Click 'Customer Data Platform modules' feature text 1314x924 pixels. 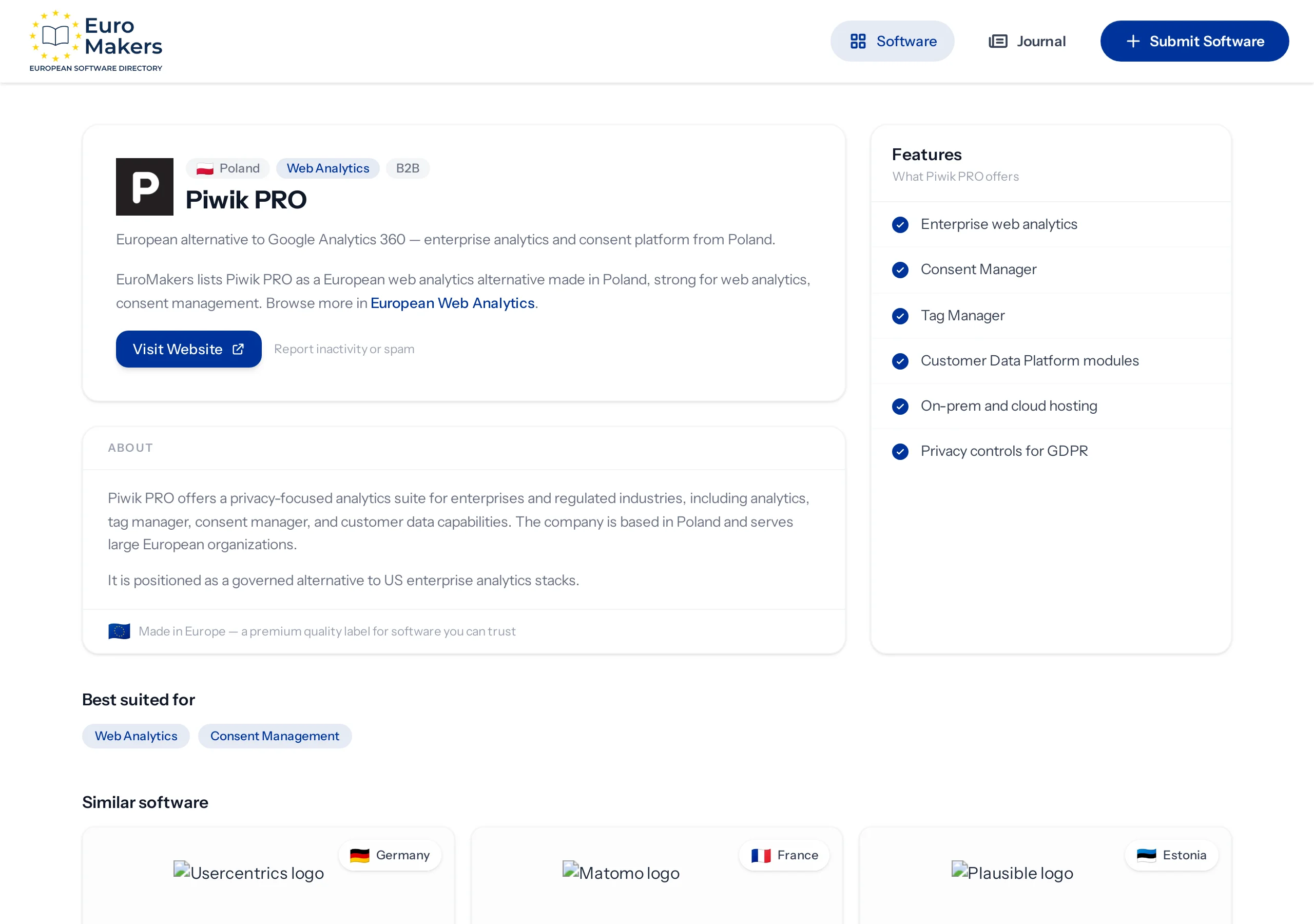click(1030, 361)
